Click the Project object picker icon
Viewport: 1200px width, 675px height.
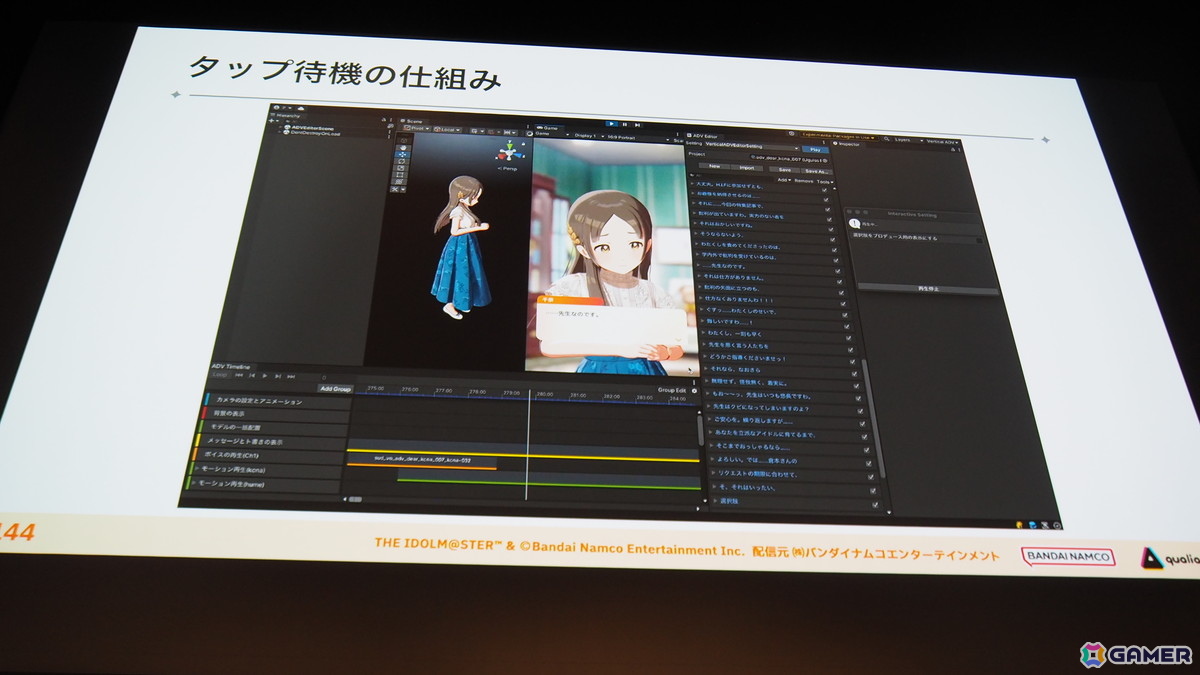pyautogui.click(x=825, y=161)
